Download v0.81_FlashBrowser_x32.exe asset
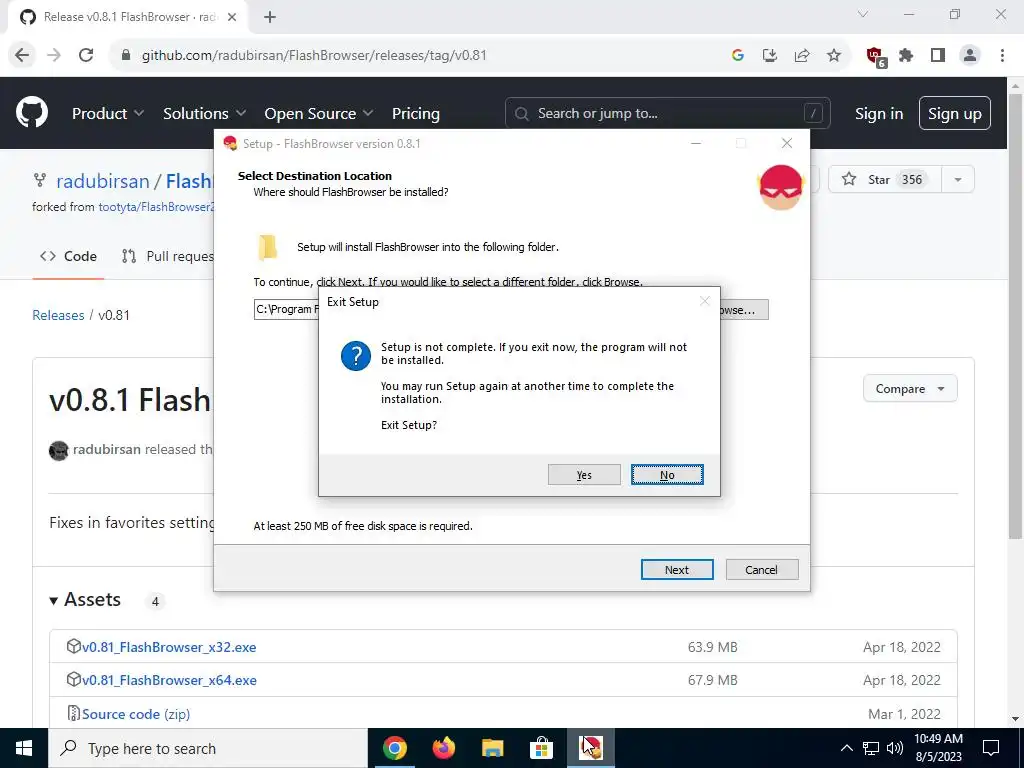Screen dimensions: 1024x768 [168, 647]
